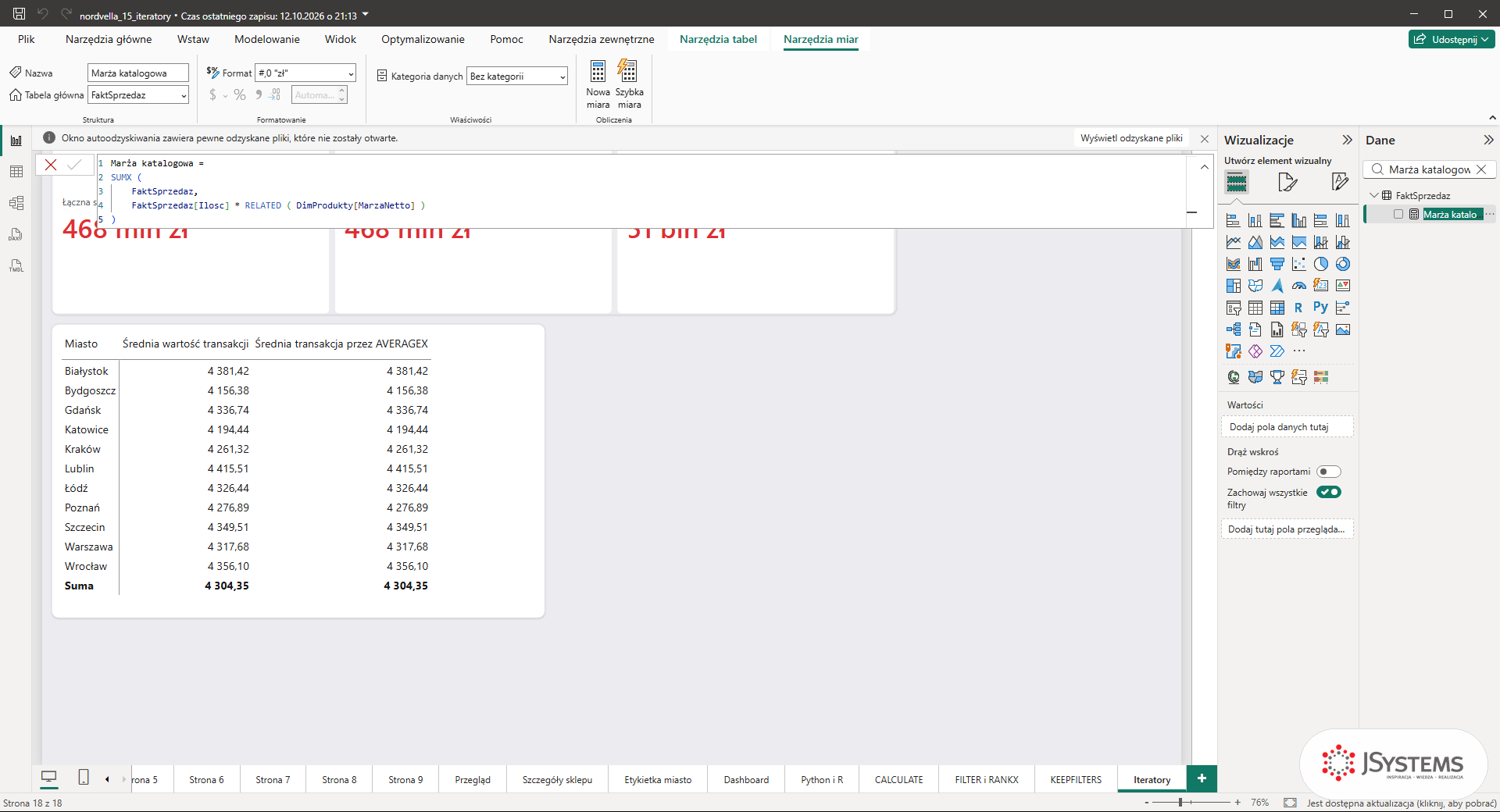The height and width of the screenshot is (812, 1500).
Task: Click Nowa miara calculator icon
Action: (598, 72)
